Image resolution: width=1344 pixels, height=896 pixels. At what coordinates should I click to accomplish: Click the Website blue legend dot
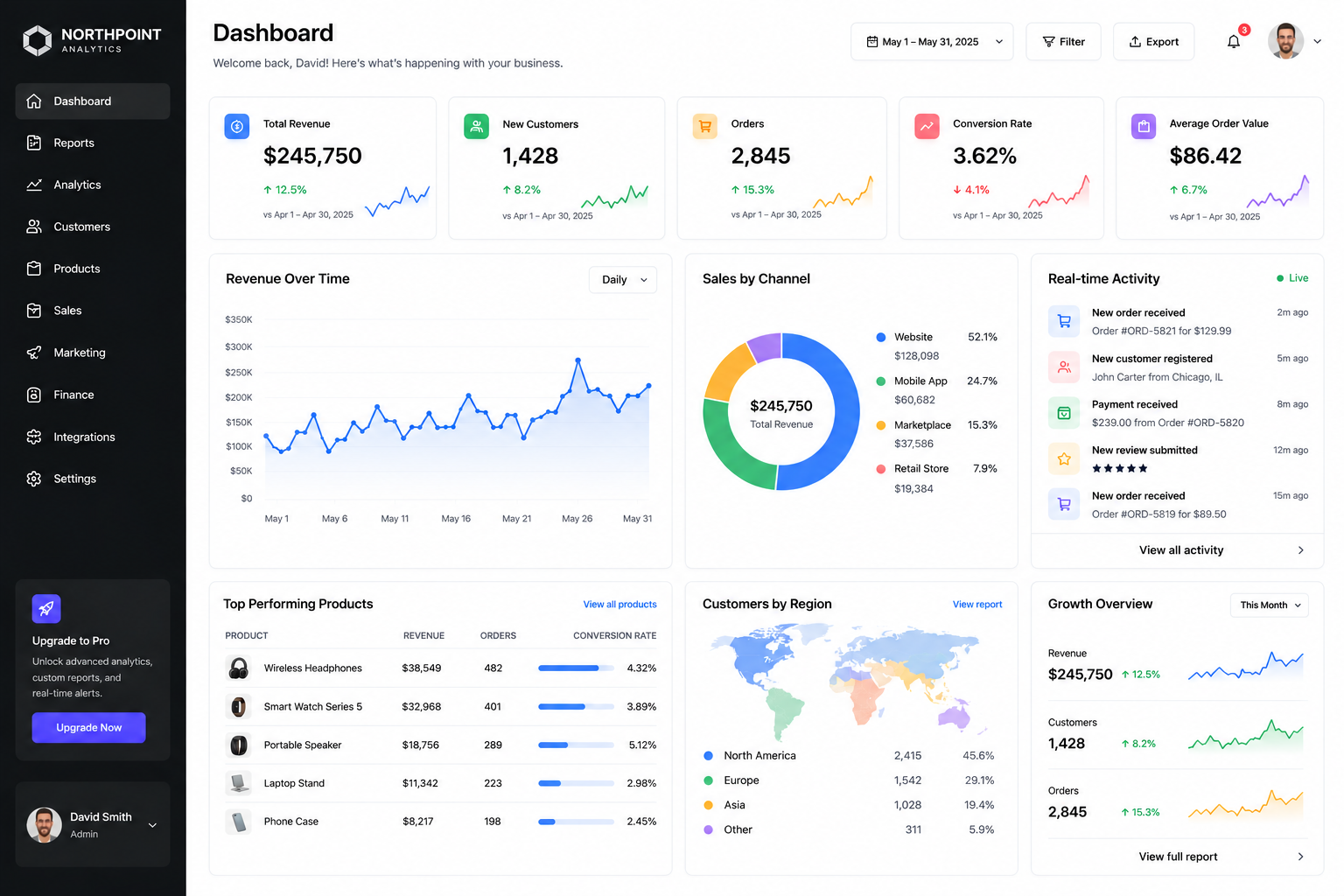click(881, 337)
